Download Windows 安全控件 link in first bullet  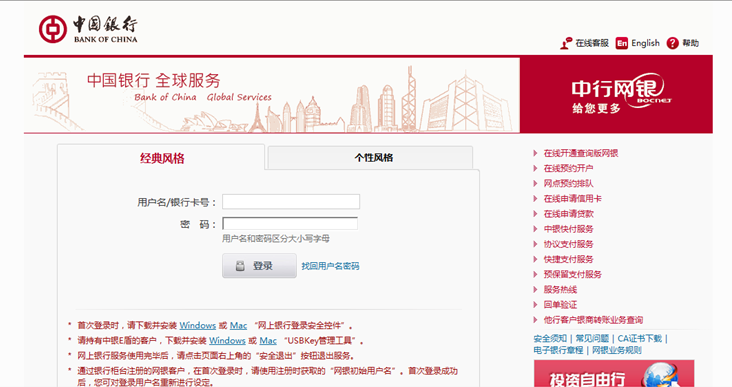coord(197,325)
